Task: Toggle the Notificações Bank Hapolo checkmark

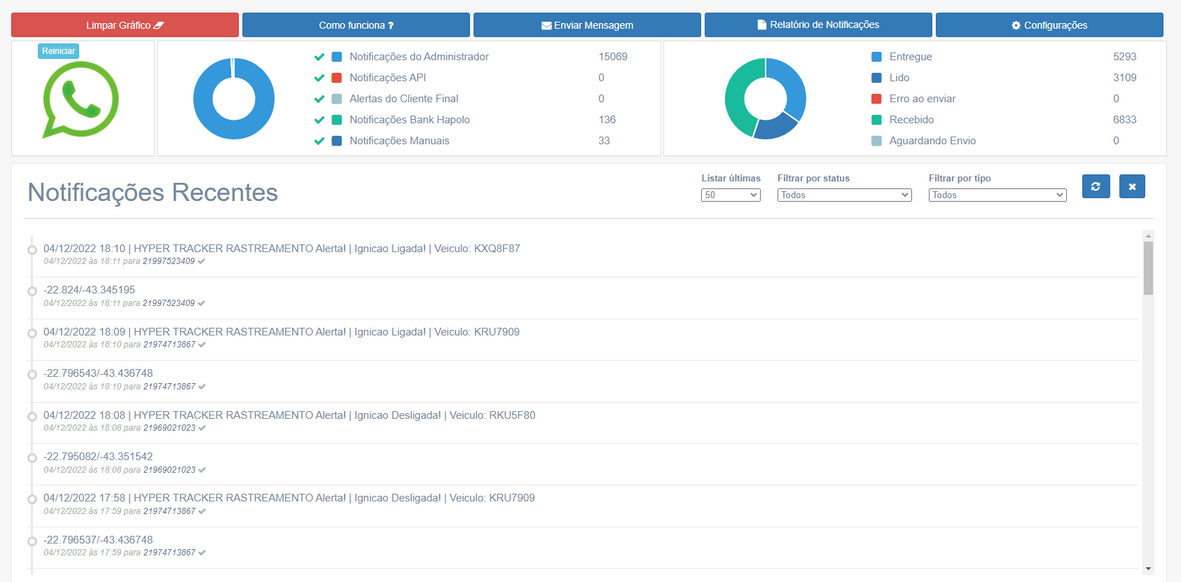Action: point(319,120)
